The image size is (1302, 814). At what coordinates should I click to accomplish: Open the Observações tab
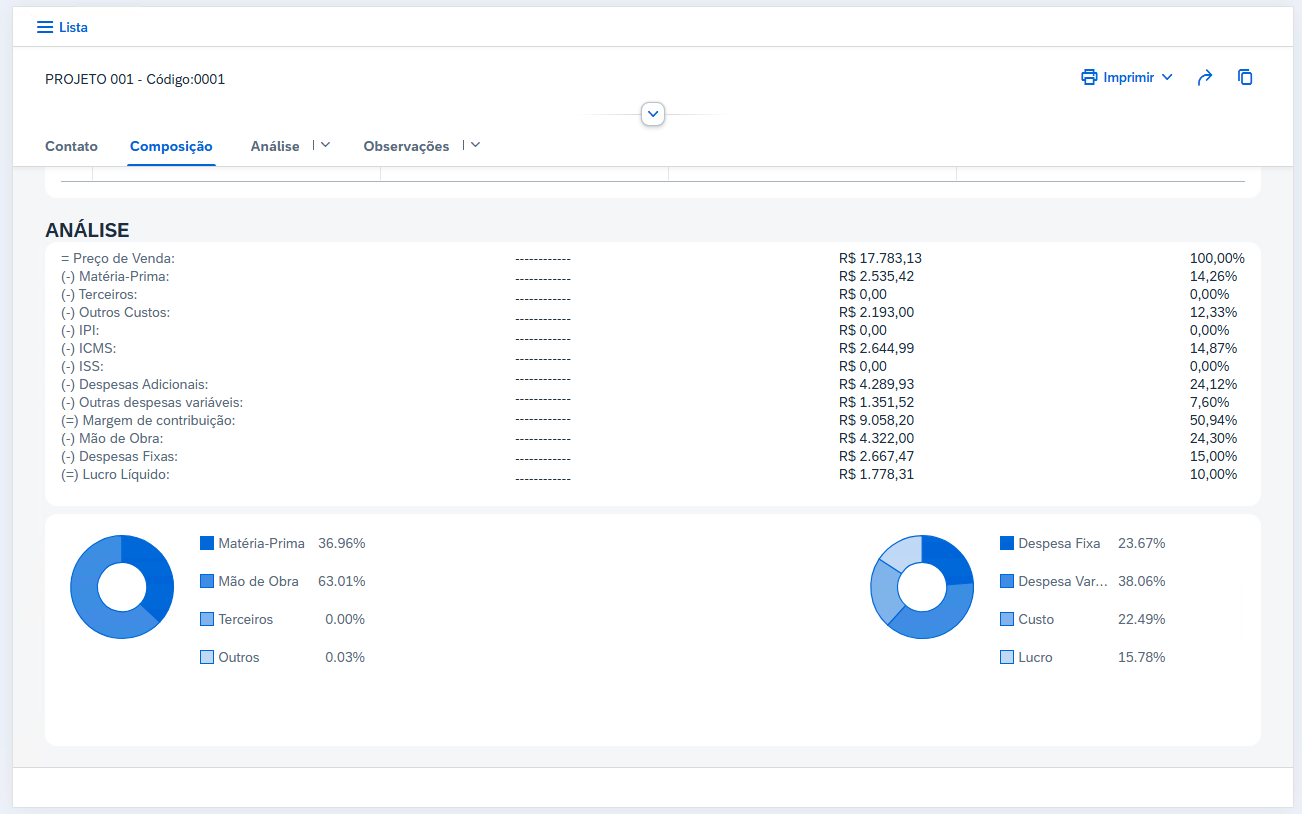click(x=406, y=146)
